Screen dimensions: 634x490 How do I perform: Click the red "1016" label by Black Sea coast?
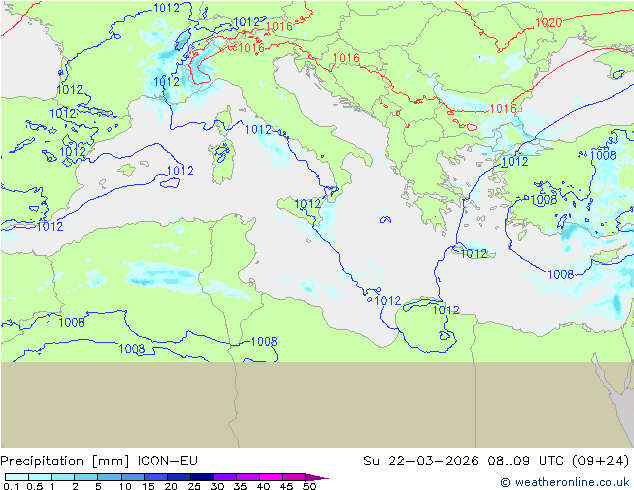coord(503,108)
